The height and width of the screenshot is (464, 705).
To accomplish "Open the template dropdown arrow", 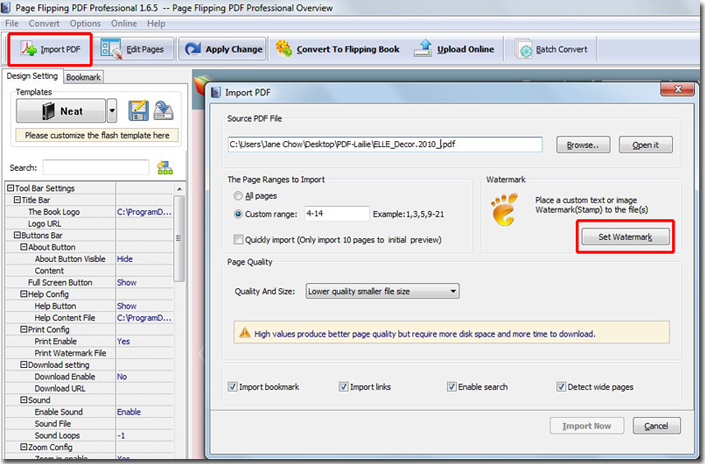I will 112,111.
